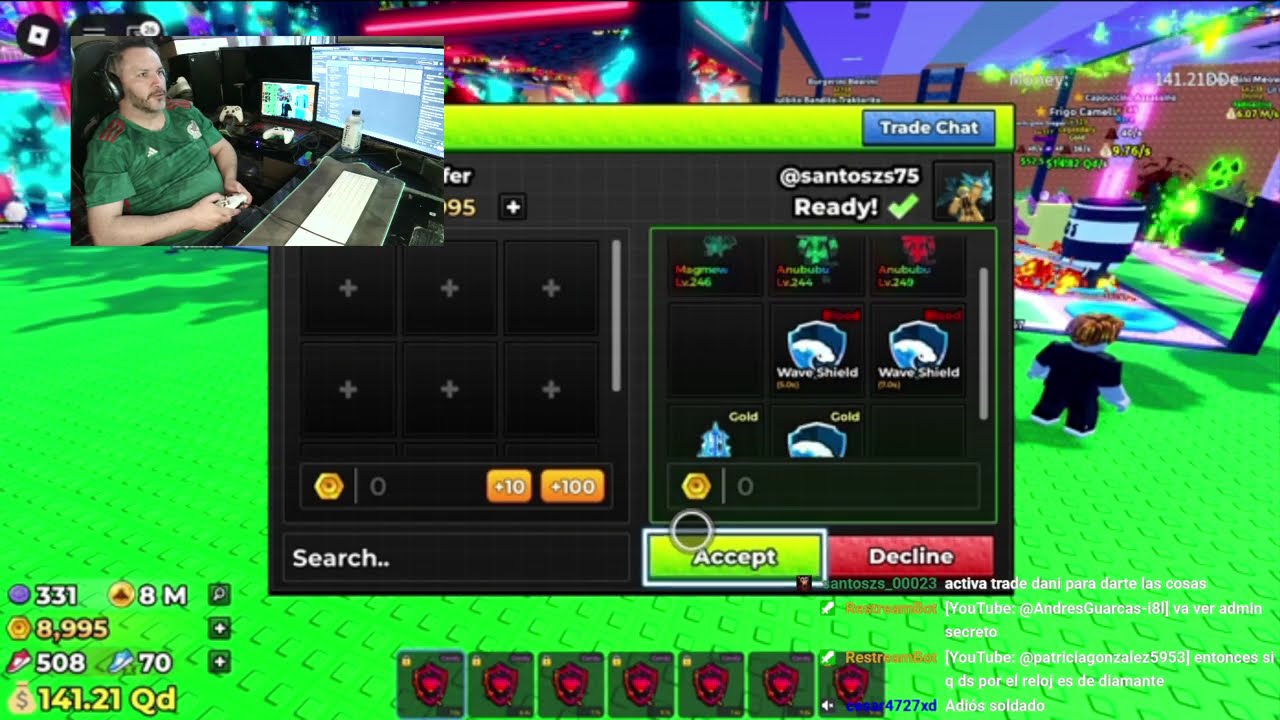The width and height of the screenshot is (1280, 720).
Task: Click the coin icon in santoszs75's offer
Action: click(696, 487)
